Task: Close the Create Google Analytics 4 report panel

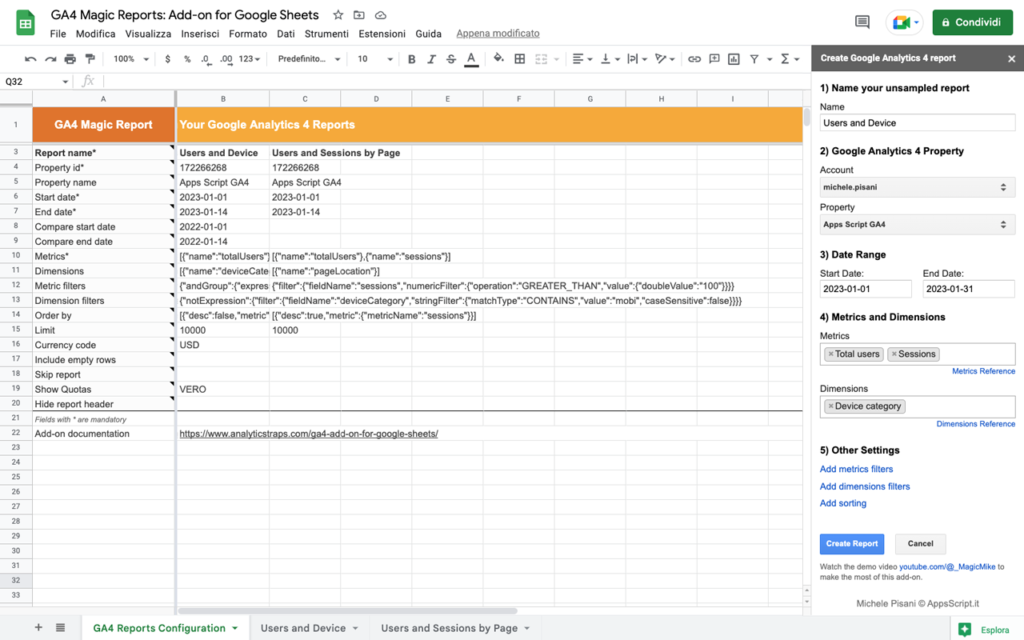Action: (x=1012, y=59)
